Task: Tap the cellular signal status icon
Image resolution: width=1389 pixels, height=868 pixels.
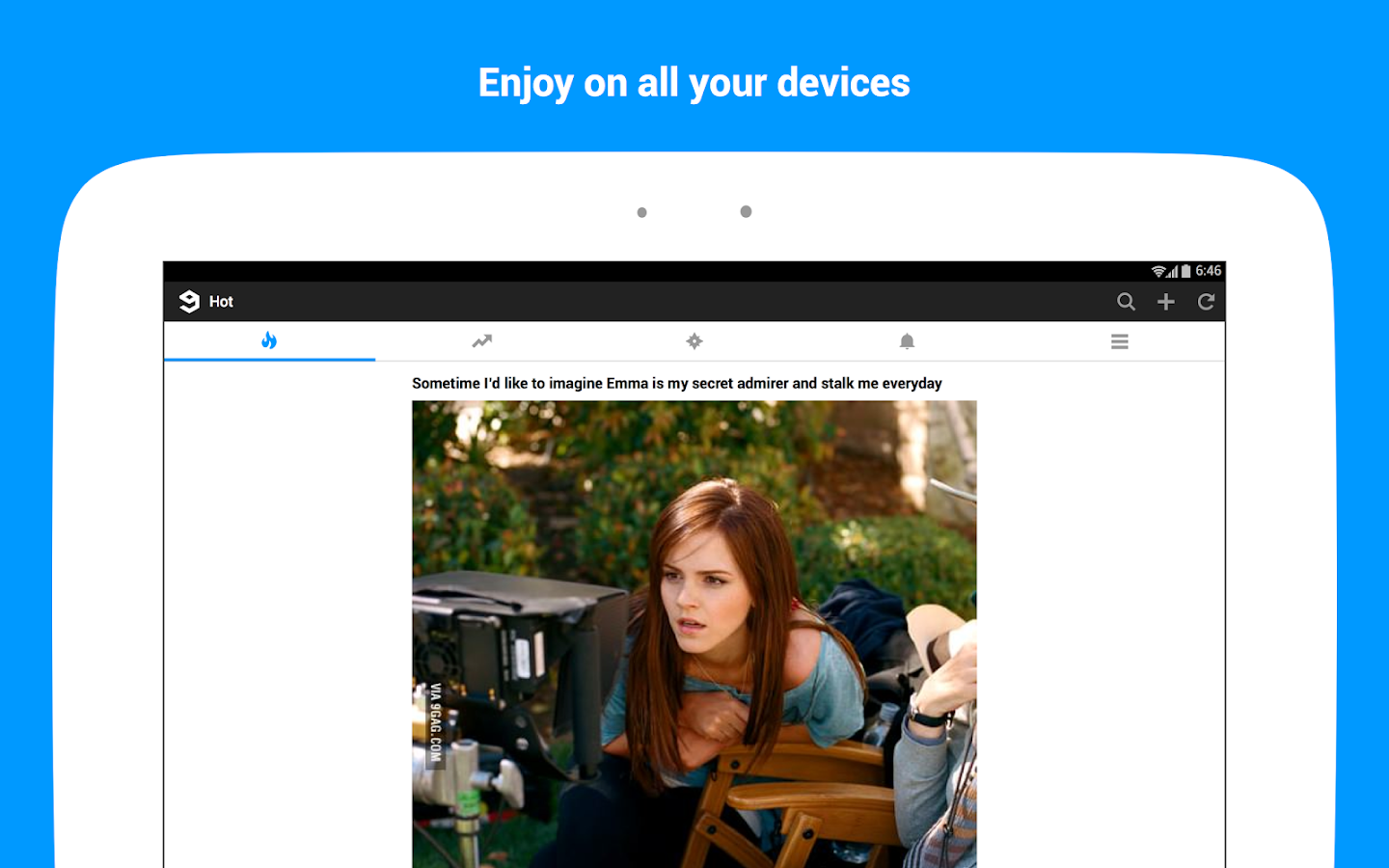Action: (1172, 271)
